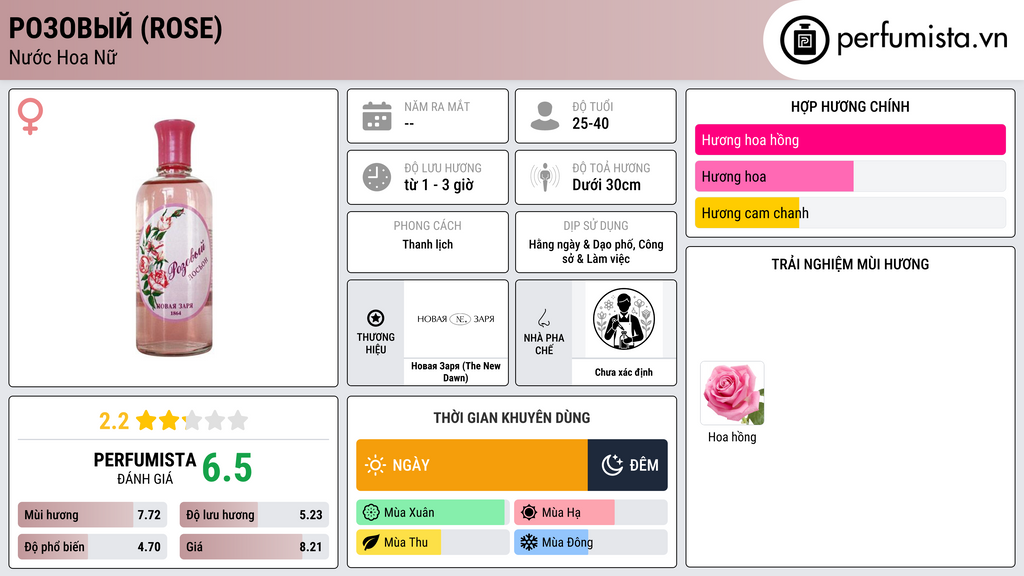1024x576 pixels.
Task: Click the moon icon in Đêm bar
Action: (612, 465)
